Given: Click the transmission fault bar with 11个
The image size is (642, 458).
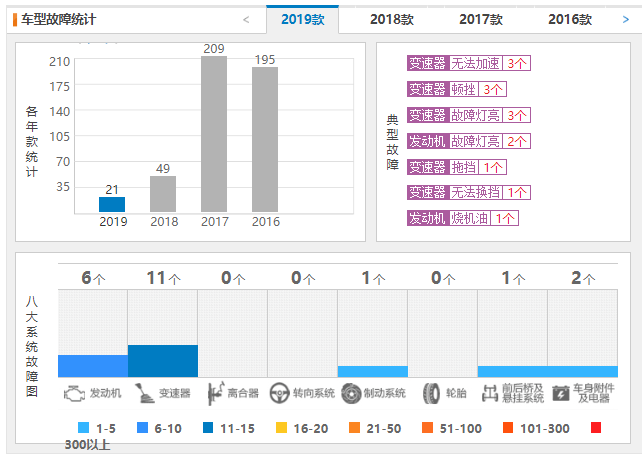Looking at the screenshot, I should coord(163,361).
